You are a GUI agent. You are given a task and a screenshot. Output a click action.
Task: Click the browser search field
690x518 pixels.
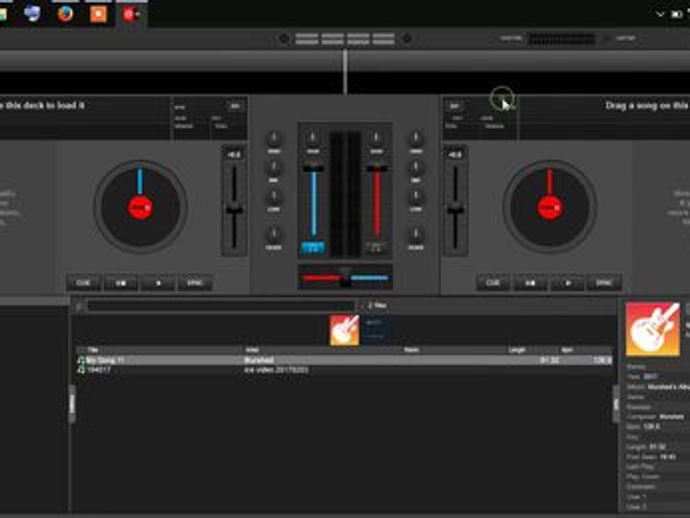click(x=221, y=305)
